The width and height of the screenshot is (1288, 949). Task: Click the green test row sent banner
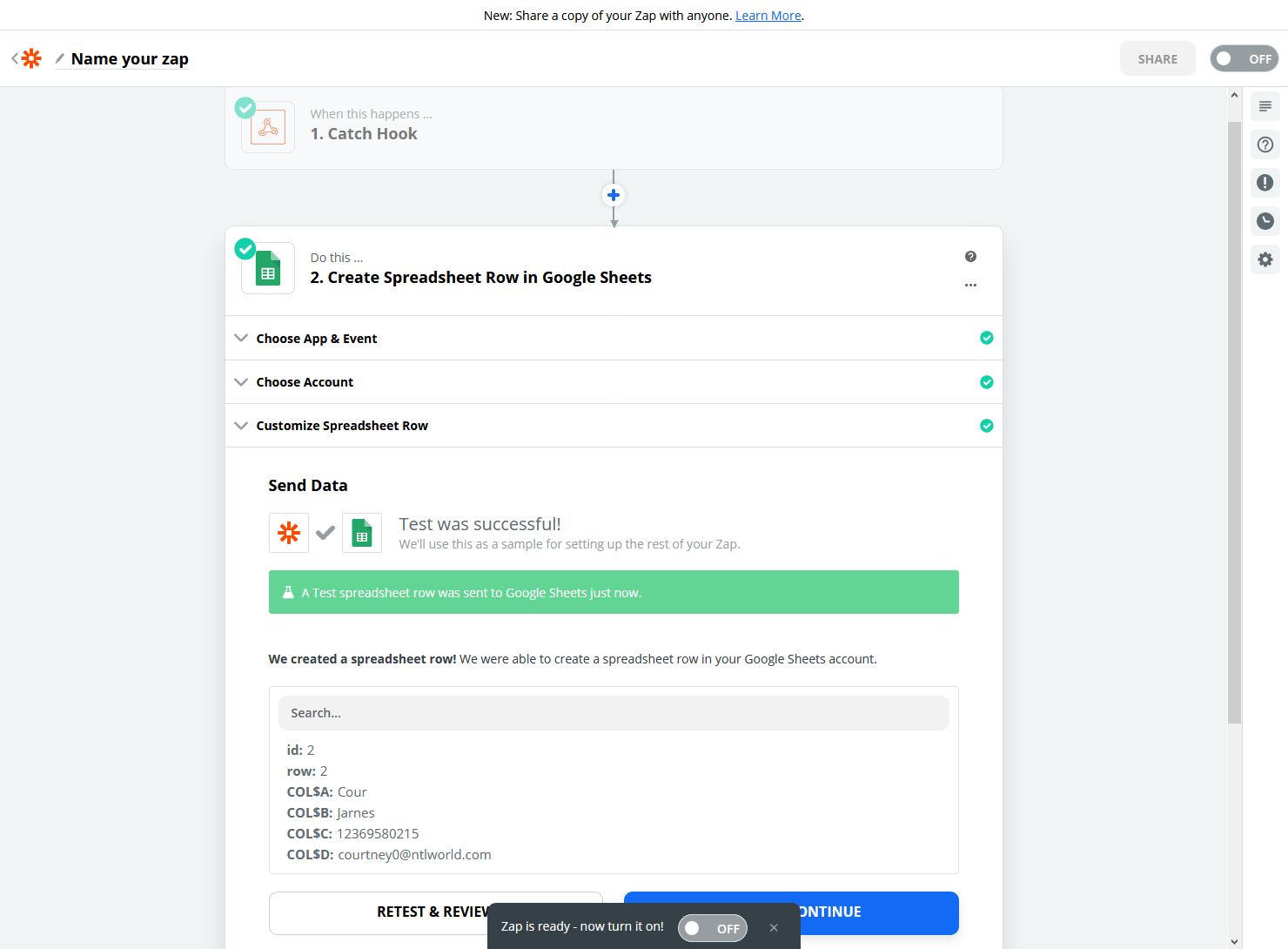coord(614,592)
